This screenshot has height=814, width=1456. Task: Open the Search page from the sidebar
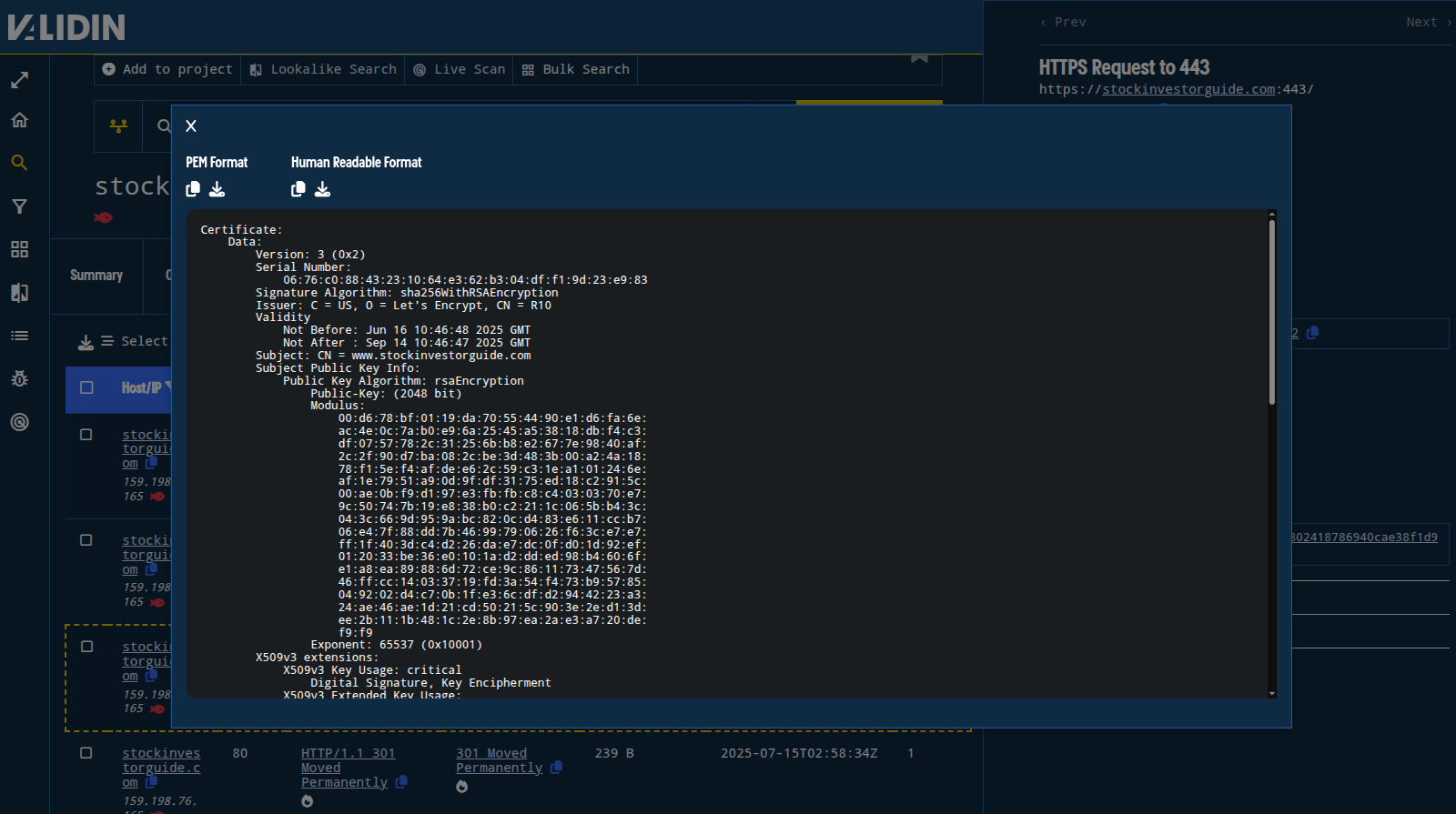pyautogui.click(x=19, y=163)
